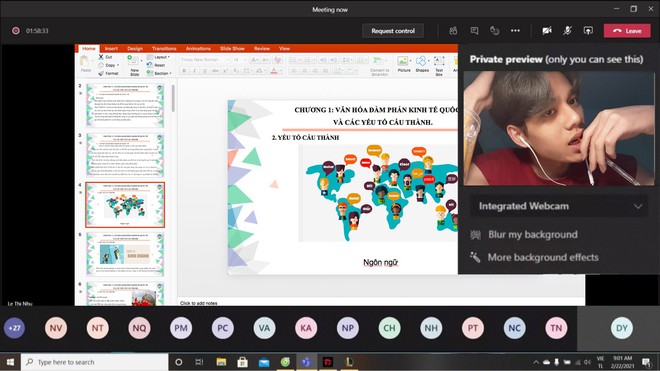Image resolution: width=660 pixels, height=371 pixels.
Task: Select participant avatar PM
Action: (x=181, y=328)
